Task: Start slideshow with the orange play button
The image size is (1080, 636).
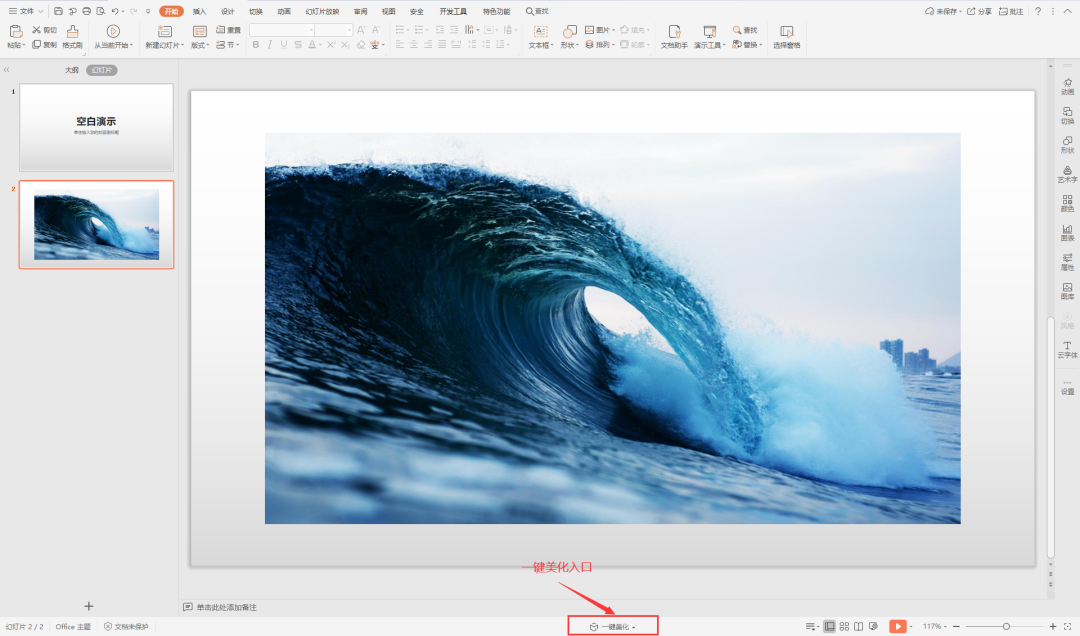Action: 897,626
